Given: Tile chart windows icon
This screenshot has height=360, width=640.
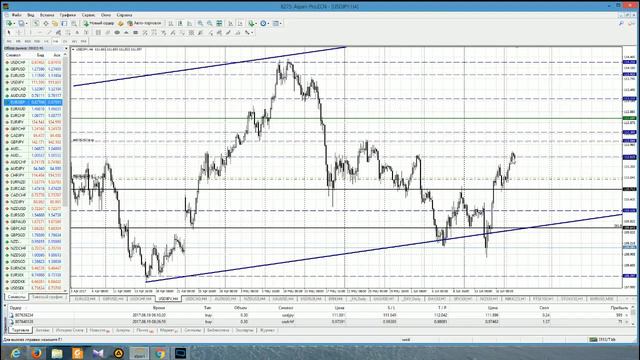Looking at the screenshot, I should pyautogui.click(x=219, y=24).
